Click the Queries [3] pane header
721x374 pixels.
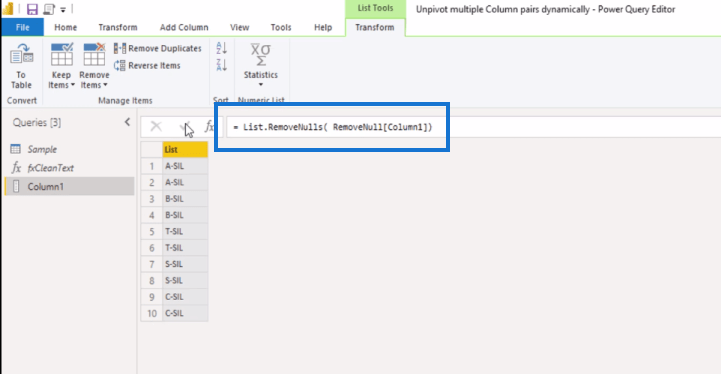[37, 122]
